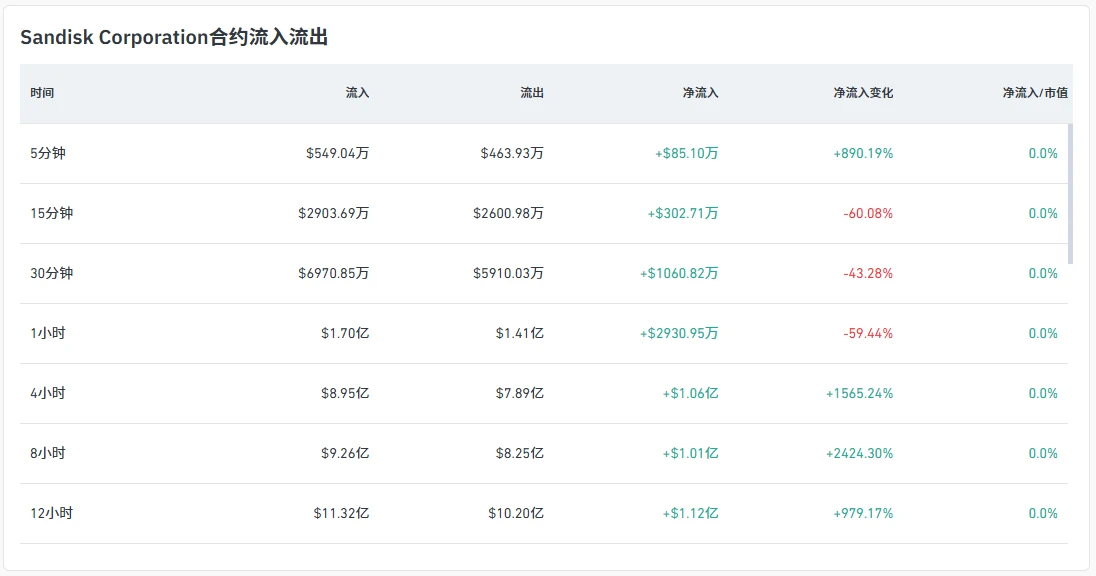Click net inflow +$1060.82万

679,273
